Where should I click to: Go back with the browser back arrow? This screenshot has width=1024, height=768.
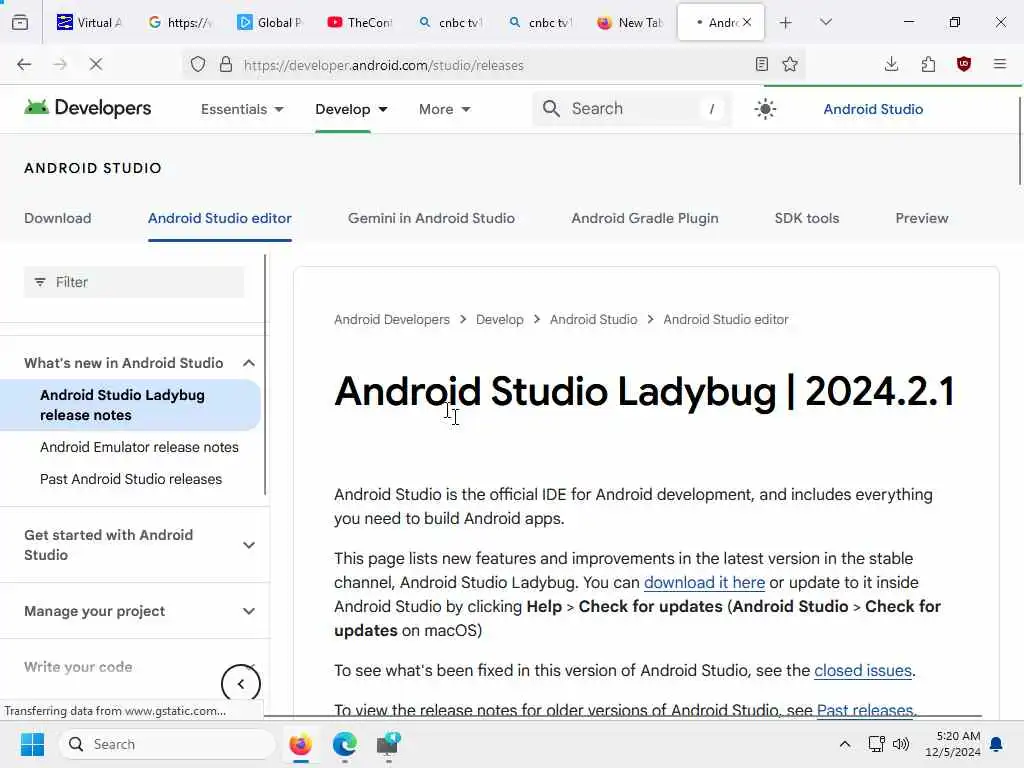24,64
